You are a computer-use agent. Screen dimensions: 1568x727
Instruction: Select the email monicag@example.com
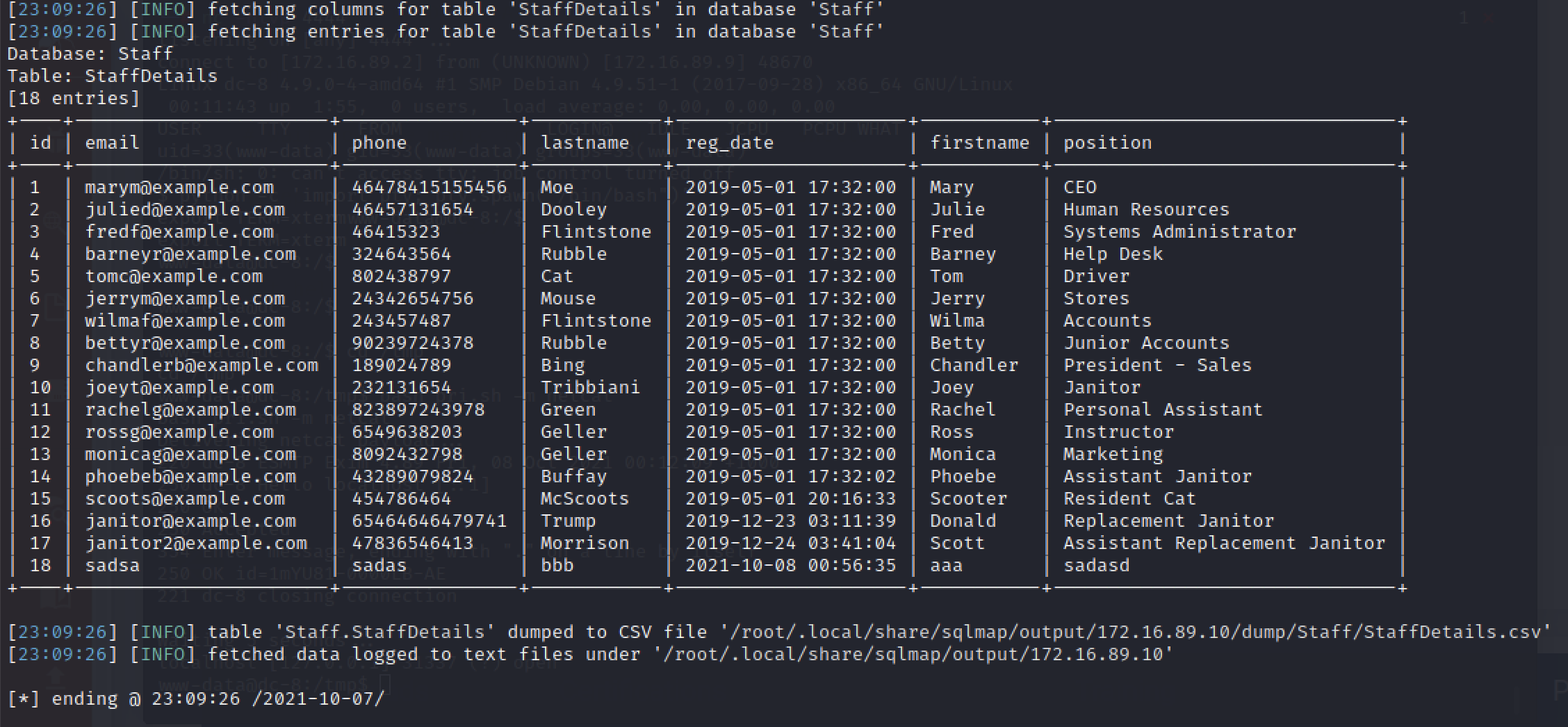(x=190, y=454)
